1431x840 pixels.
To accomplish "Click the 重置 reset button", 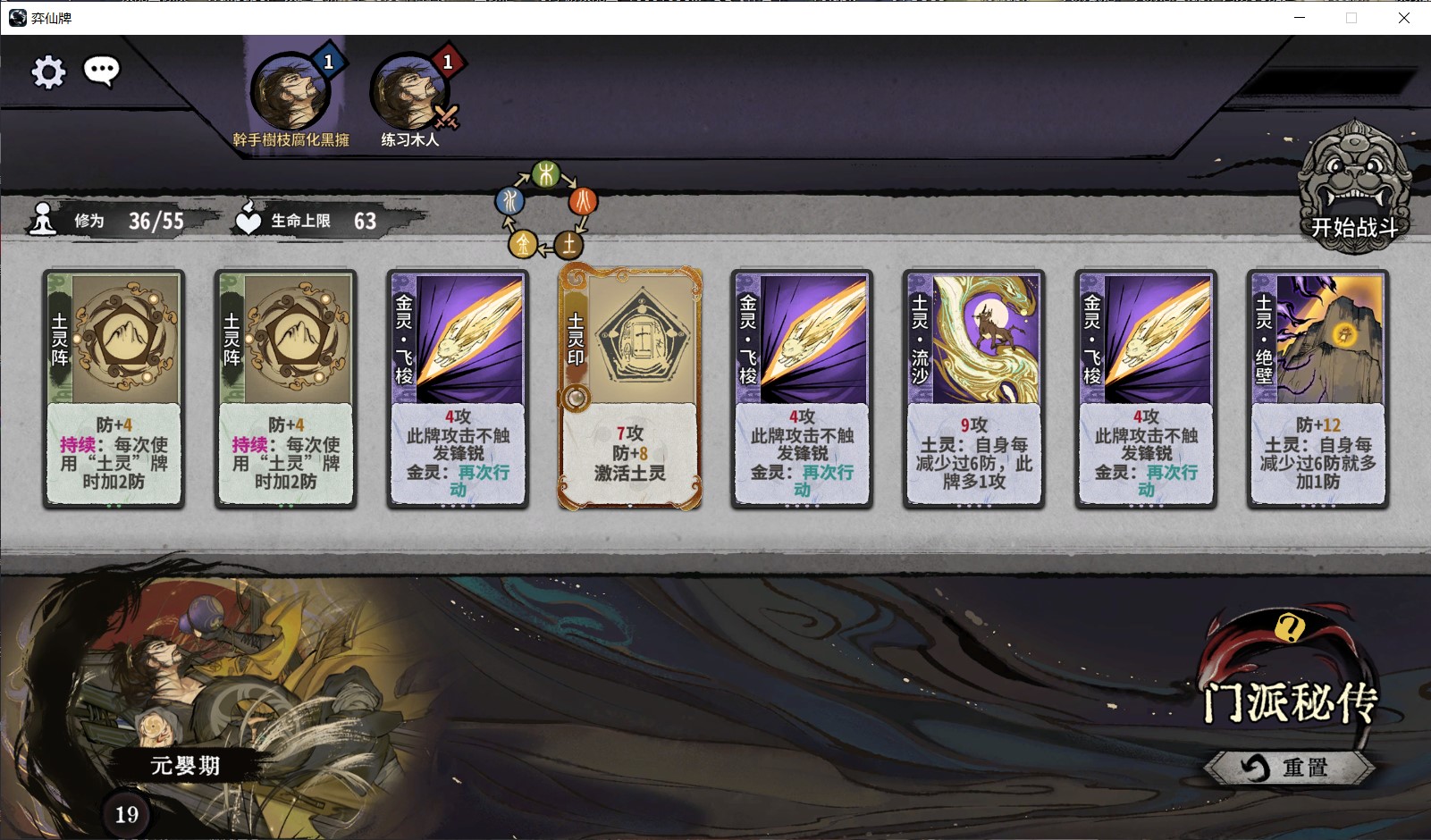I will click(x=1290, y=768).
